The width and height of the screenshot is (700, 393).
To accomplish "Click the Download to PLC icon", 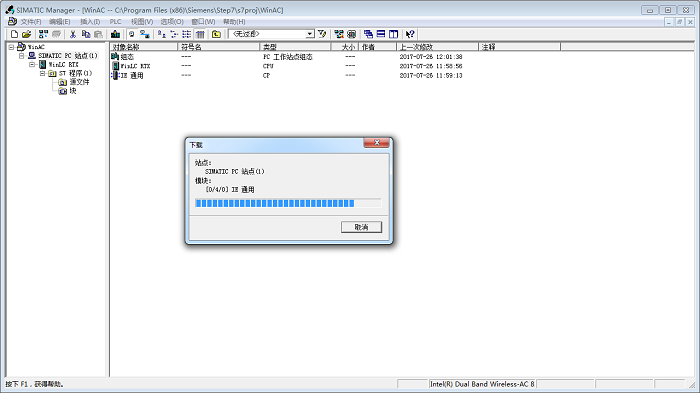I will click(x=116, y=34).
